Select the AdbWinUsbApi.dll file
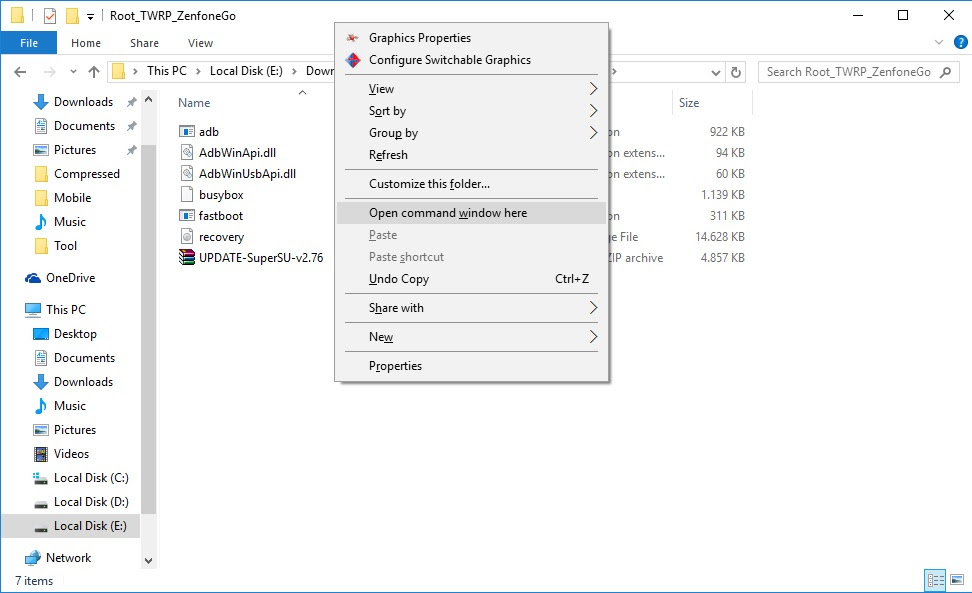The image size is (972, 593). tap(247, 174)
